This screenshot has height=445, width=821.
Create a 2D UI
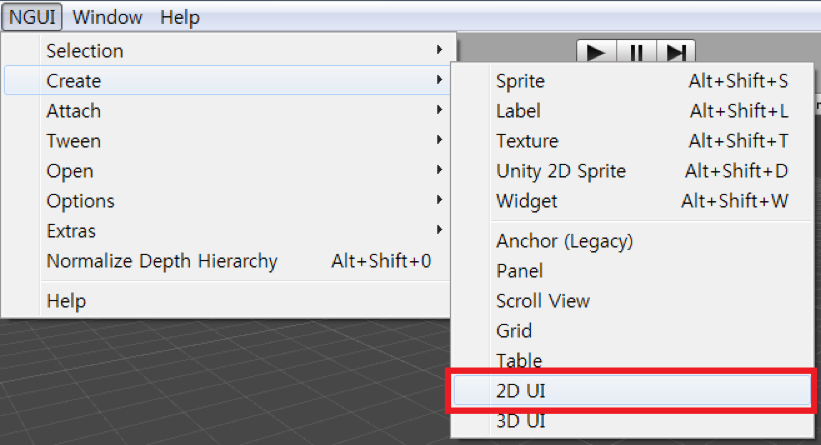633,391
